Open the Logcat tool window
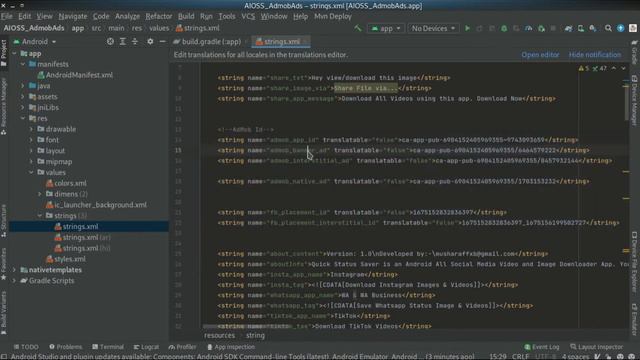 tap(146, 347)
